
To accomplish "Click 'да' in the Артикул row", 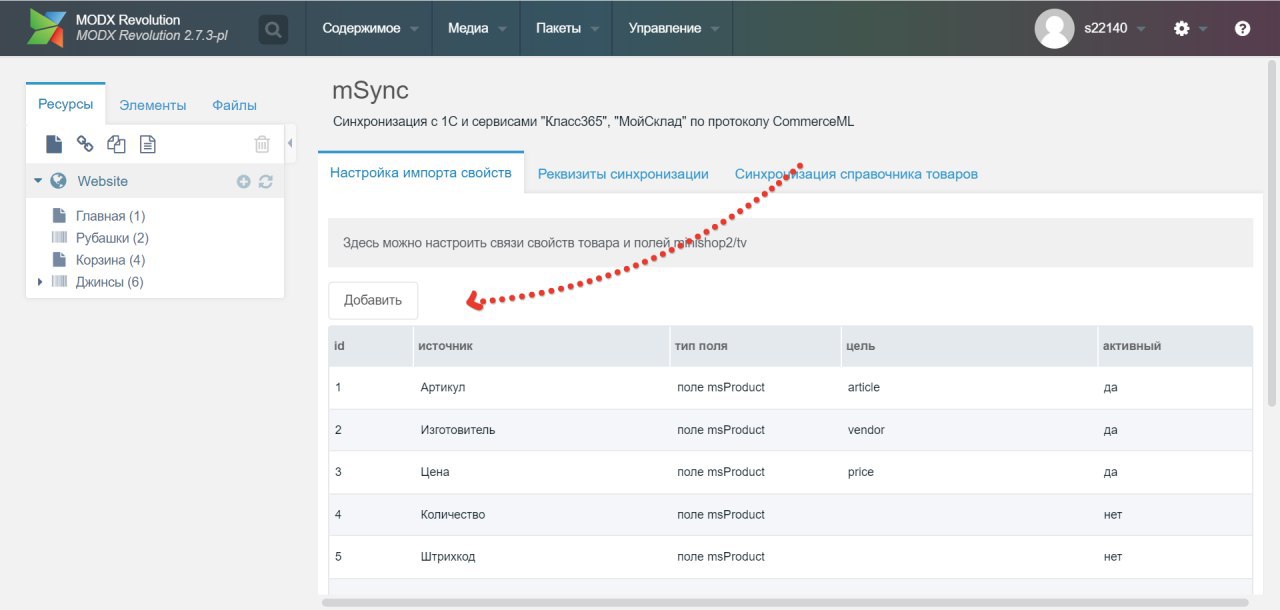I will pyautogui.click(x=1110, y=387).
